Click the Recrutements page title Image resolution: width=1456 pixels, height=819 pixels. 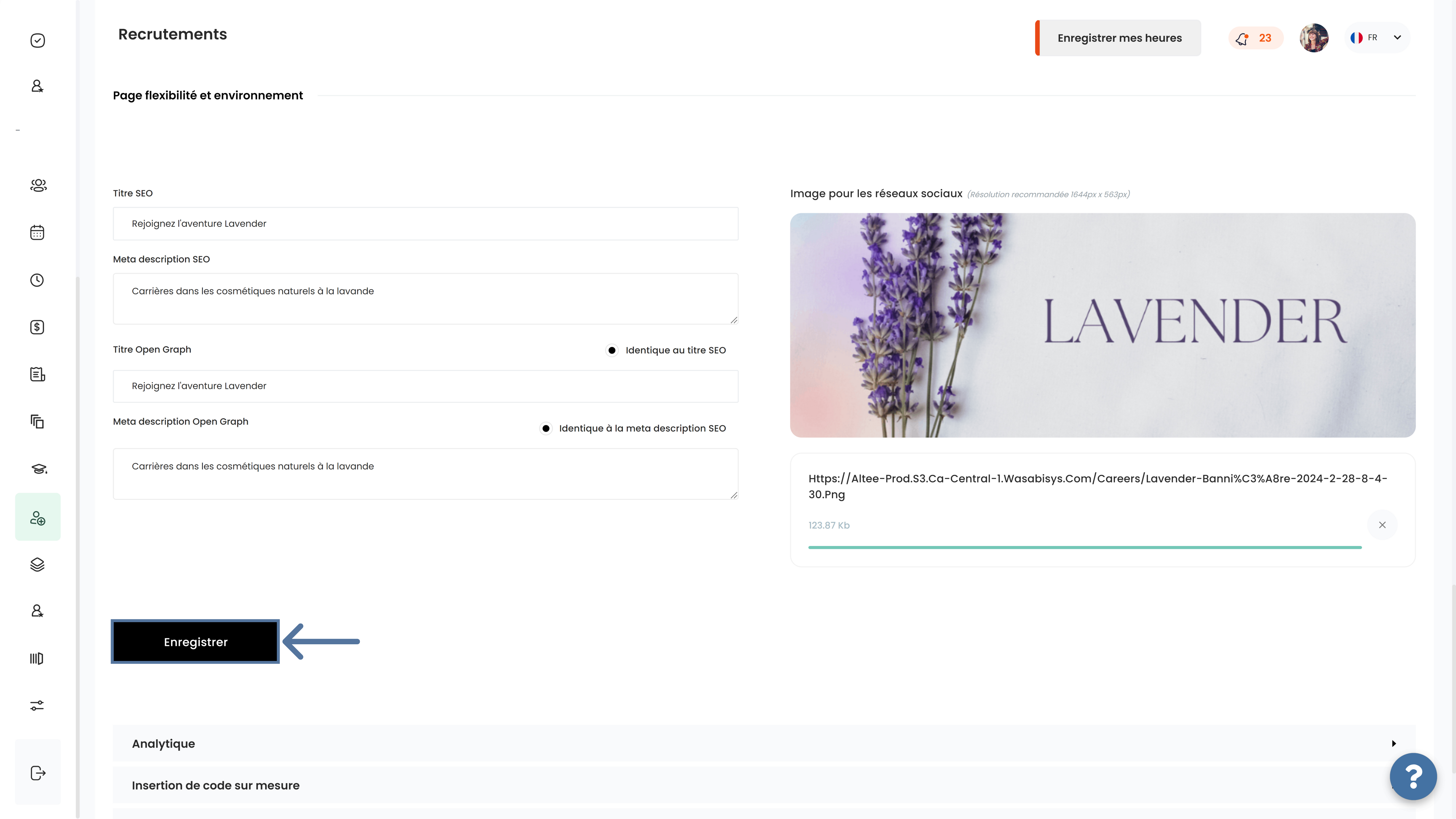[x=172, y=34]
